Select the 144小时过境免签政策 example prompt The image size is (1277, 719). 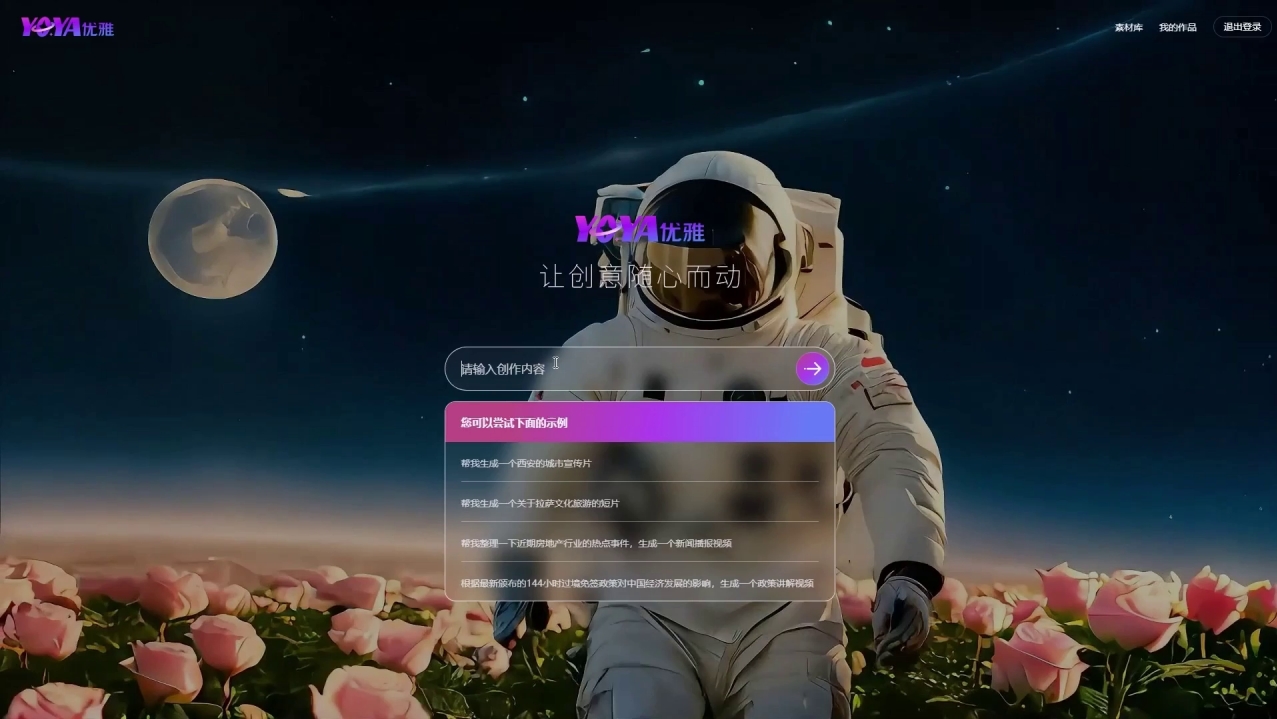[637, 583]
